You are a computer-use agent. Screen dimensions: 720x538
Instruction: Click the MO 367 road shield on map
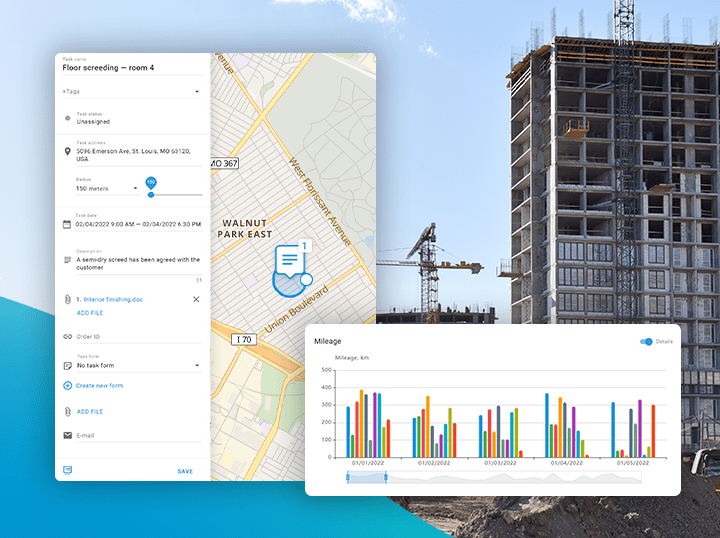pyautogui.click(x=225, y=163)
